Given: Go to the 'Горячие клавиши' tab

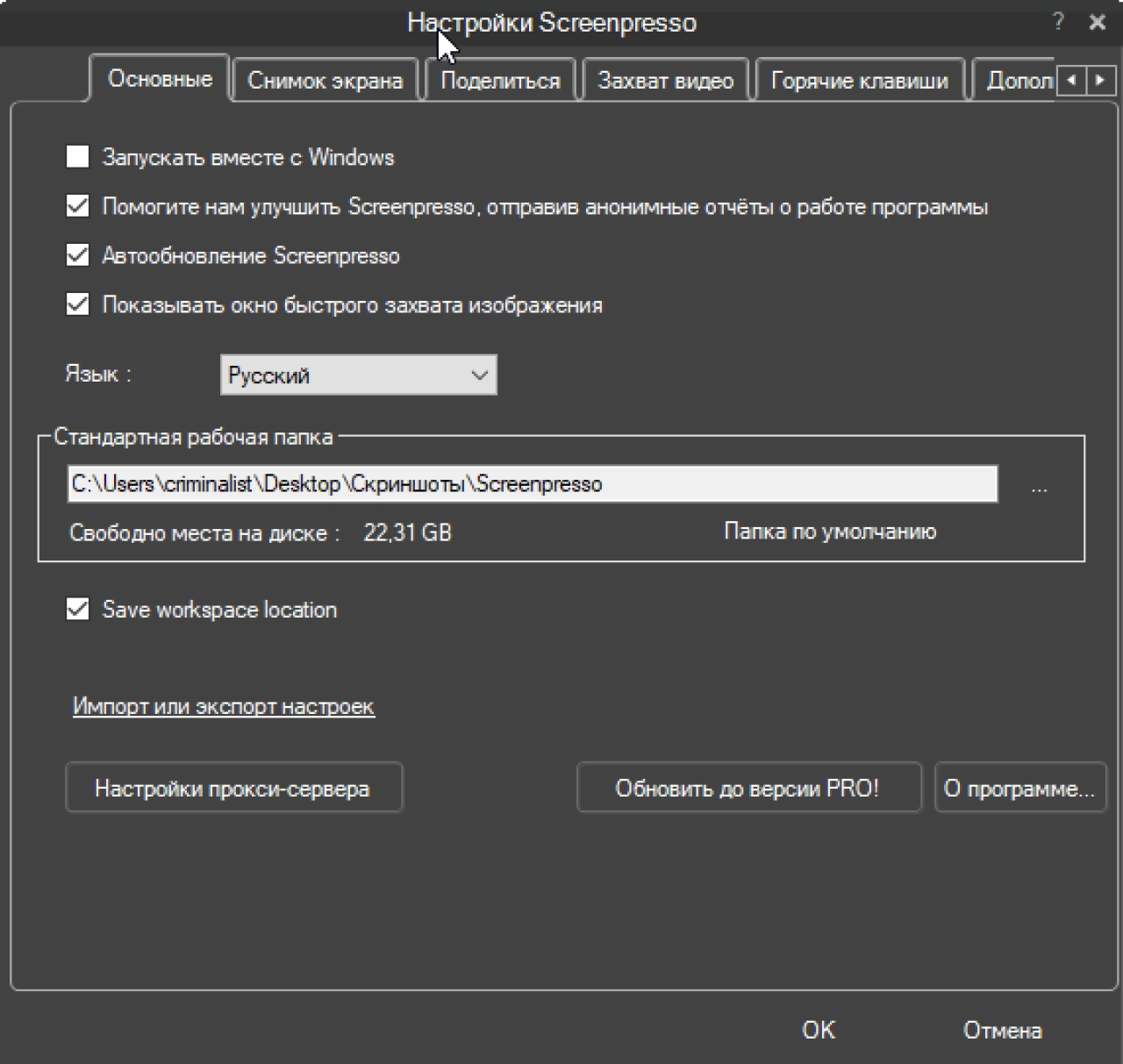Looking at the screenshot, I should (x=860, y=81).
